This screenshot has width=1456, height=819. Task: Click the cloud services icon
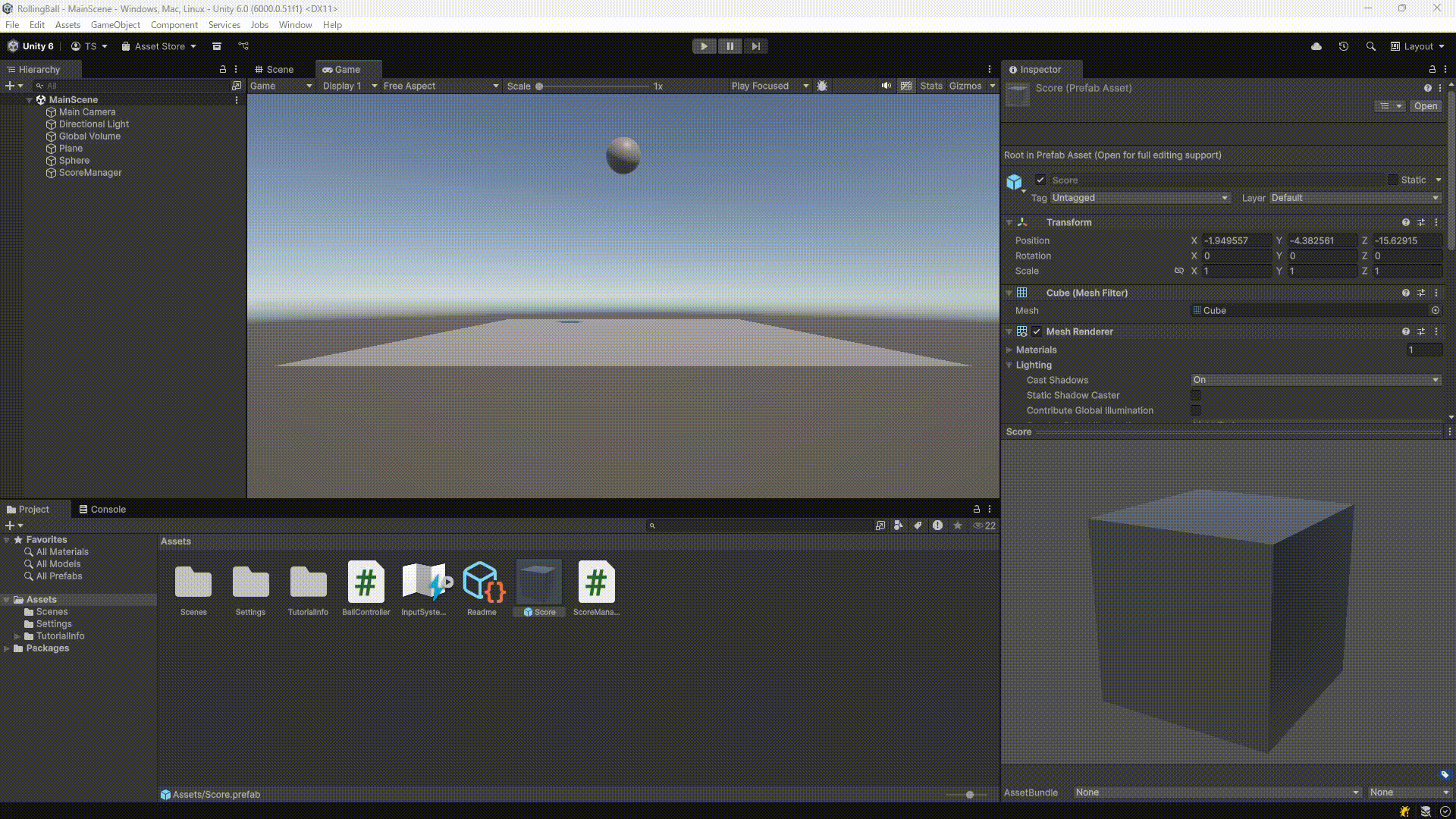(1316, 46)
